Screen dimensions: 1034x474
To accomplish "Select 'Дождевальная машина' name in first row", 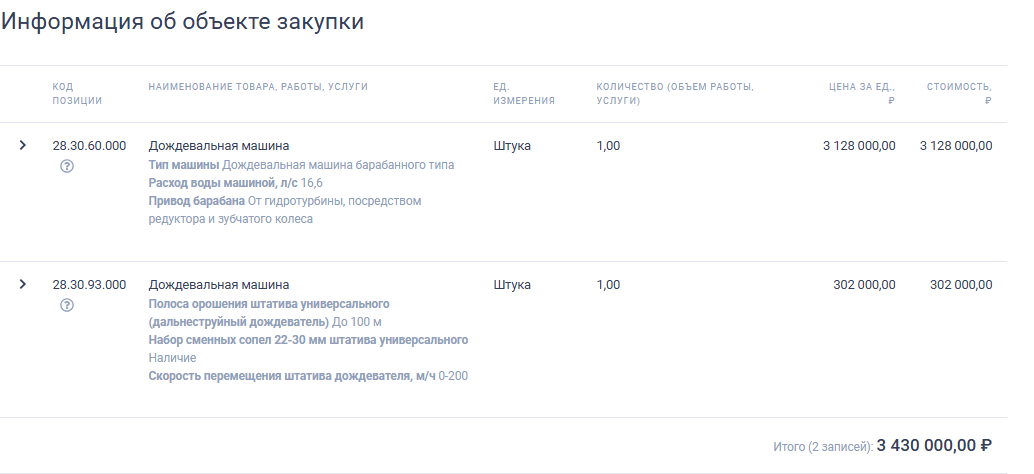I will click(x=218, y=146).
